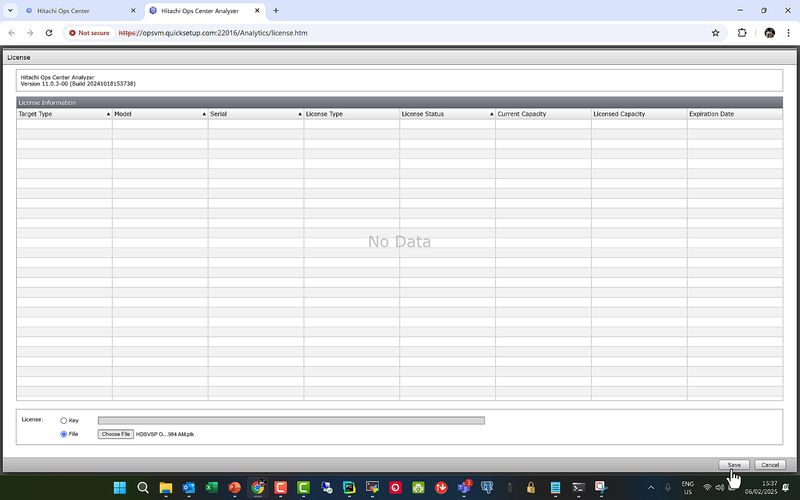Image resolution: width=800 pixels, height=500 pixels.
Task: Click the Choose File button
Action: (x=116, y=434)
